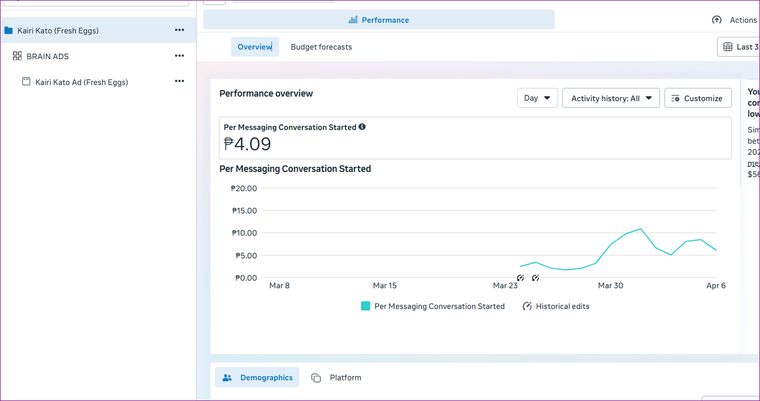Screen dimensions: 760x401
Task: Select the BRAIN ADS ad set row
Action: pyautogui.click(x=98, y=56)
